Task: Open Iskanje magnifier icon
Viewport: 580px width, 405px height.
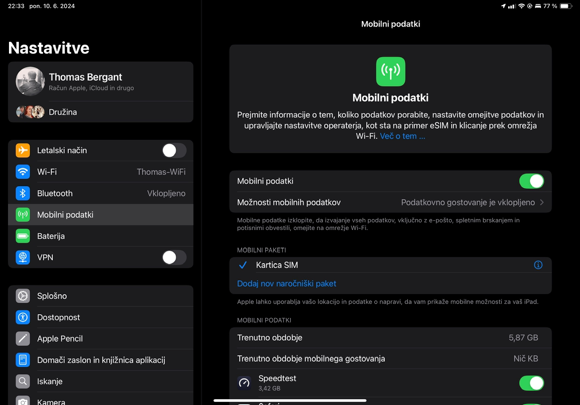Action: click(x=23, y=381)
